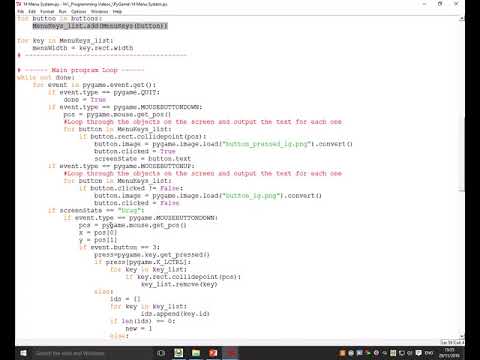This screenshot has width=480, height=360.
Task: Open the green app icon on taskbar
Action: [179, 353]
